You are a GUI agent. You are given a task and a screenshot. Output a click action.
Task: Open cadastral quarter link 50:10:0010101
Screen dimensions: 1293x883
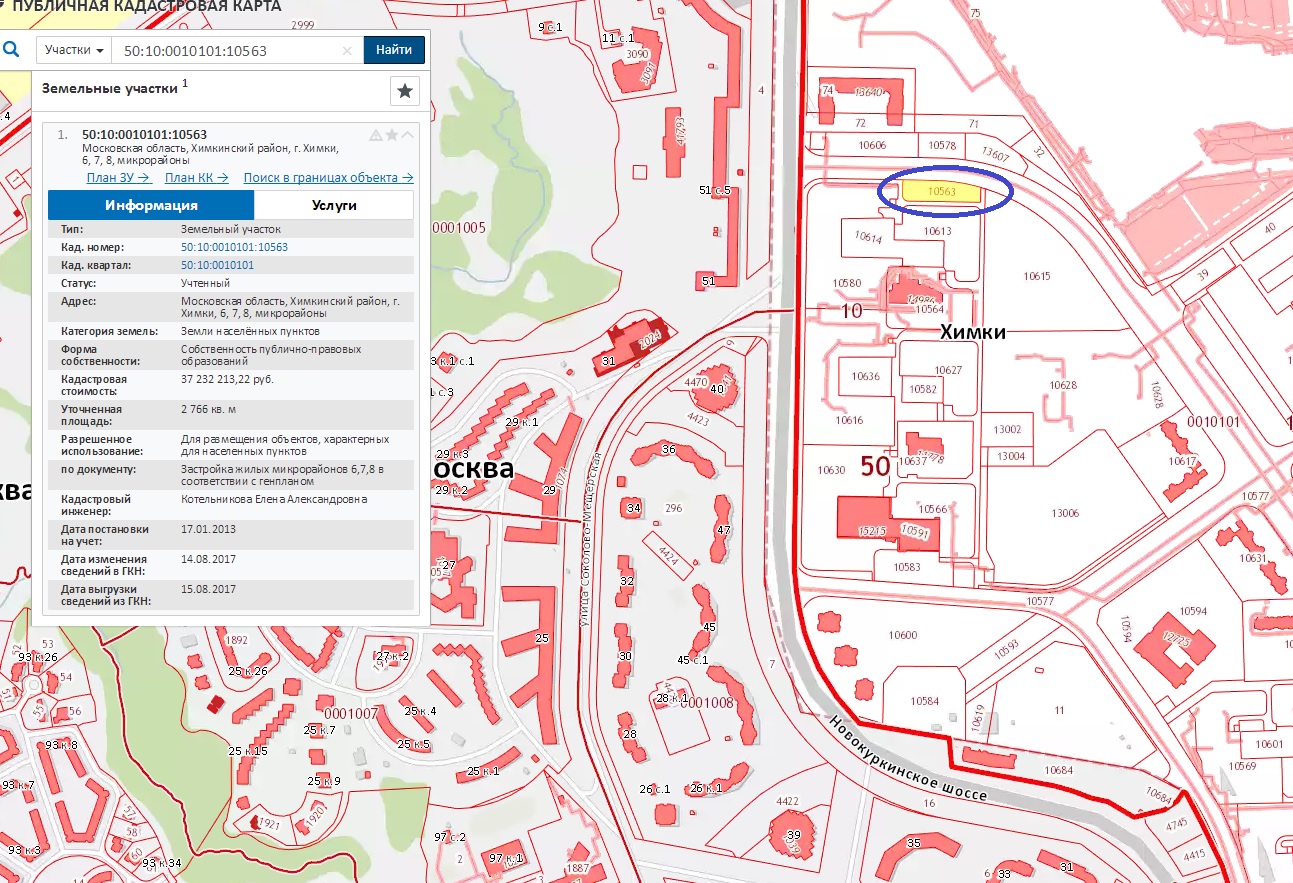pos(217,265)
